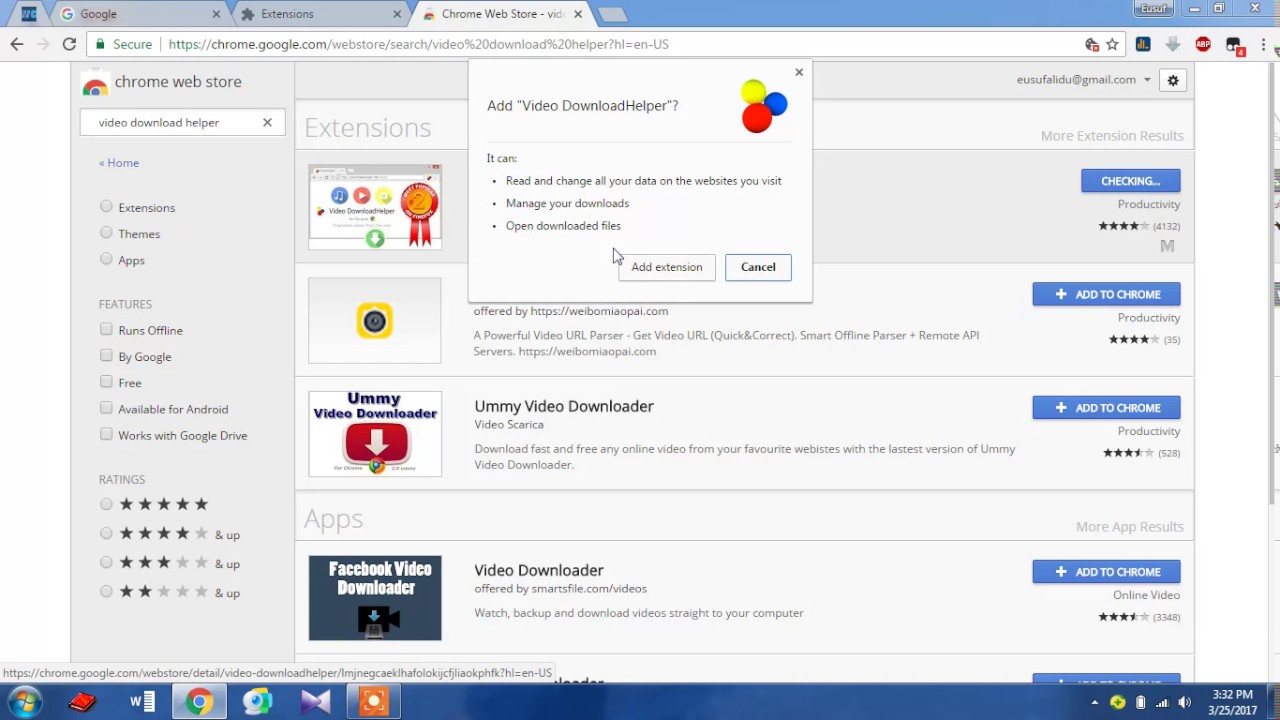
Task: Open the blue bar-chart extension icon
Action: [x=1143, y=44]
